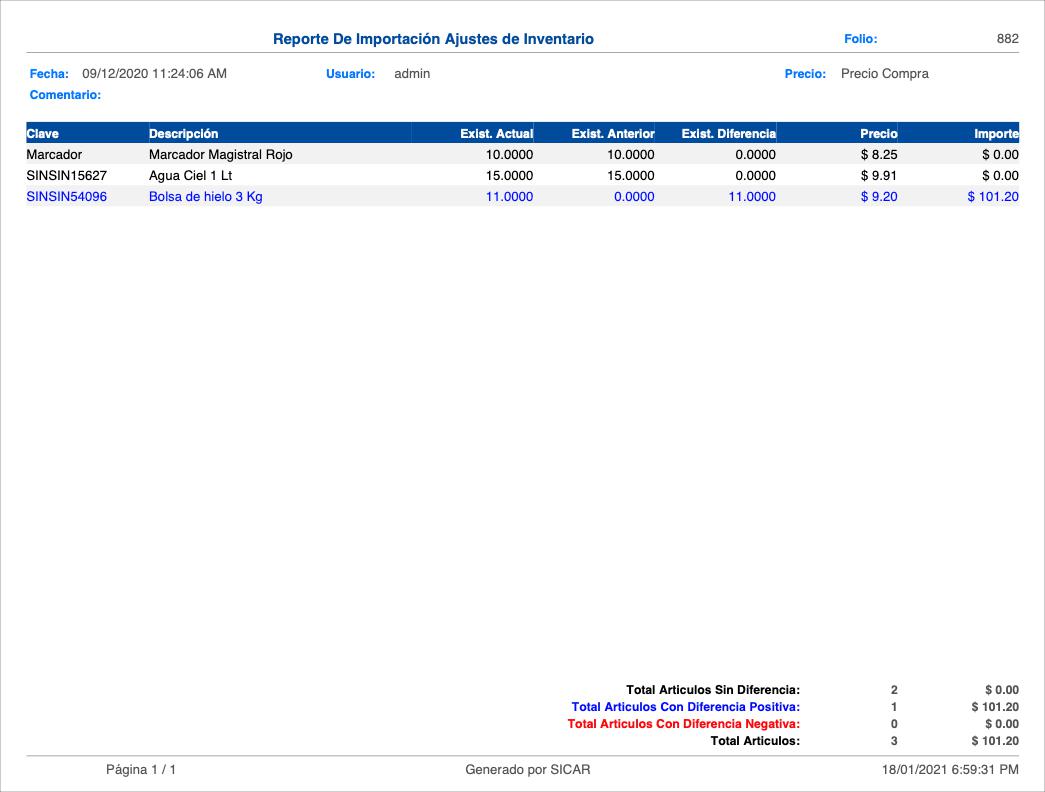
Task: Click the report title 'Reporte De Importación Ajustes de Inventario'
Action: point(433,39)
